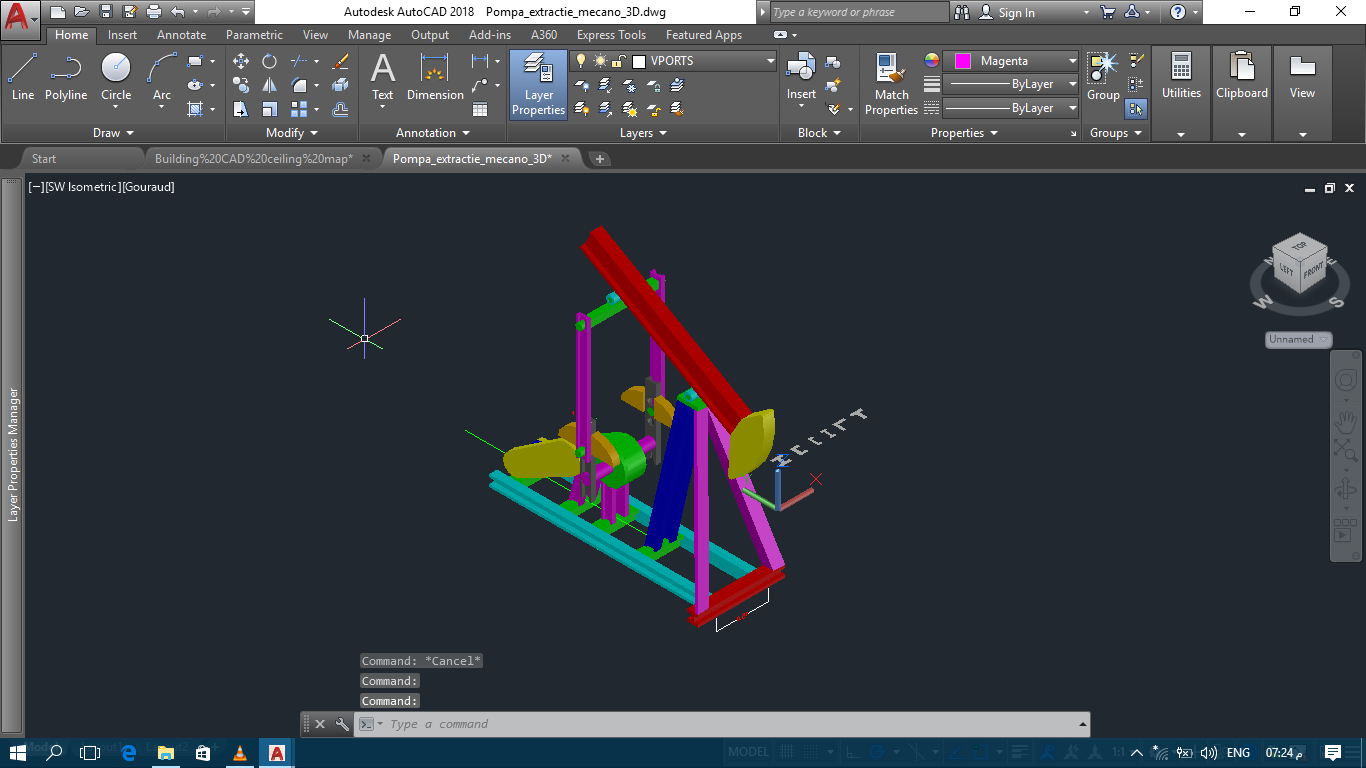Switch to the Building CAD ceiling map tab
1366x768 pixels.
point(254,159)
